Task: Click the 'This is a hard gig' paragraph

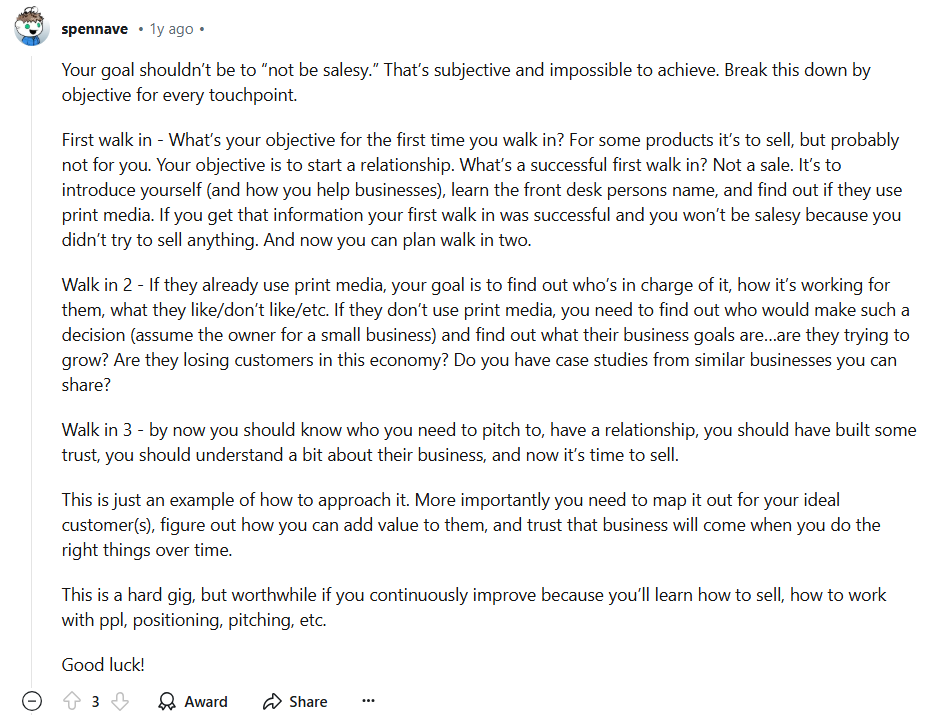Action: (x=474, y=607)
